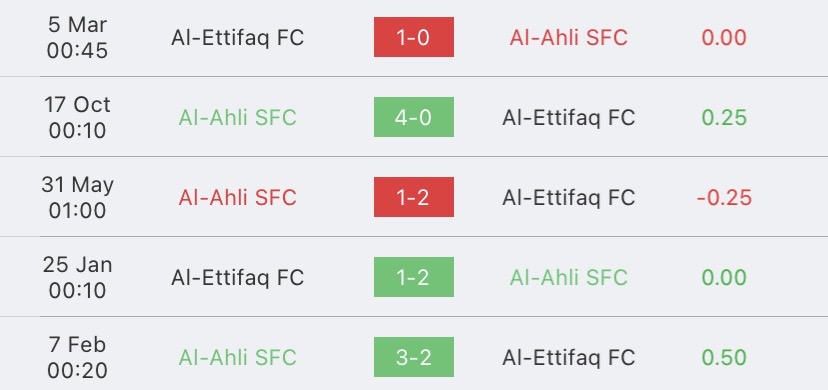The height and width of the screenshot is (390, 828).
Task: Open the 1-0 score on 5 Mar
Action: [413, 37]
